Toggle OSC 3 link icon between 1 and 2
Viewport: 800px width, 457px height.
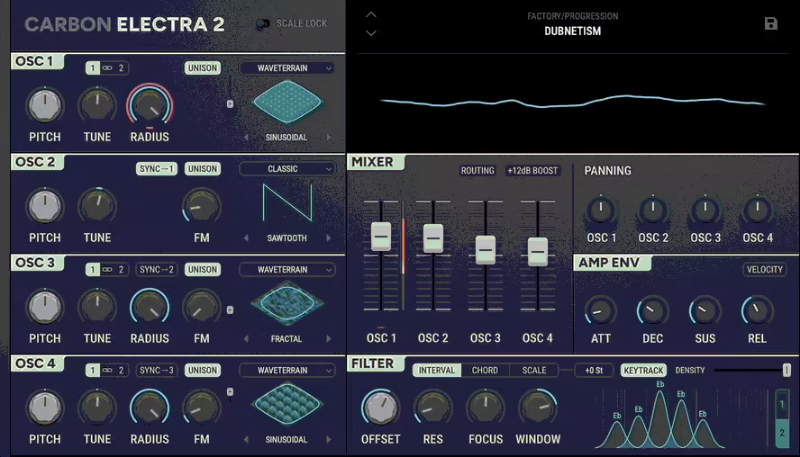(x=107, y=269)
